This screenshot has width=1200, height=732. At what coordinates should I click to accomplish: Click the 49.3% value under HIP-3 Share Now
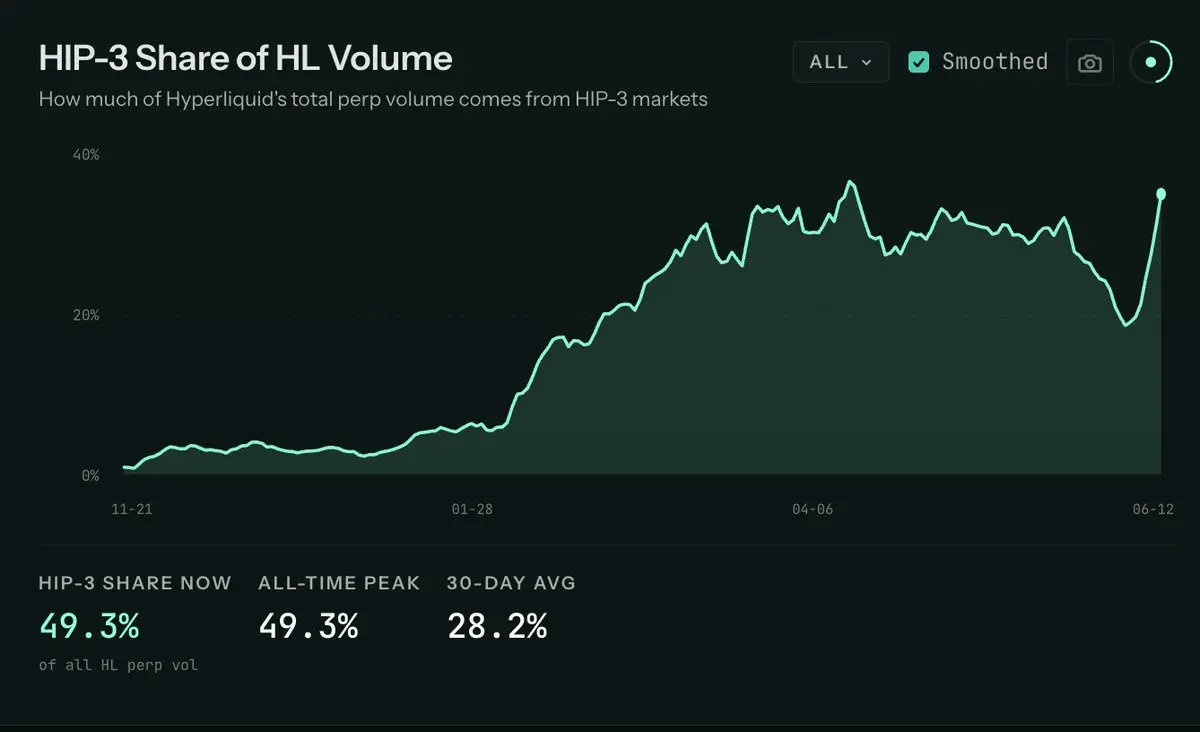point(89,627)
